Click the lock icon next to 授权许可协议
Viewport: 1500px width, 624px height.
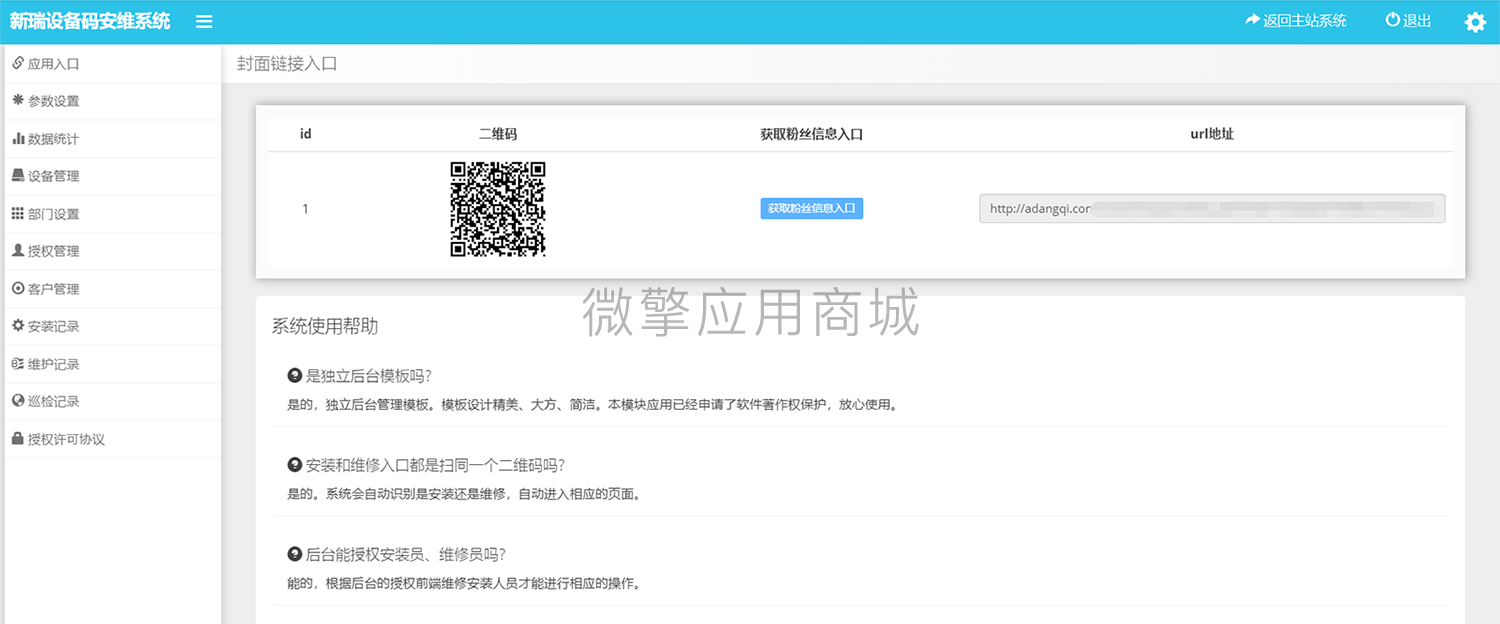pos(18,438)
